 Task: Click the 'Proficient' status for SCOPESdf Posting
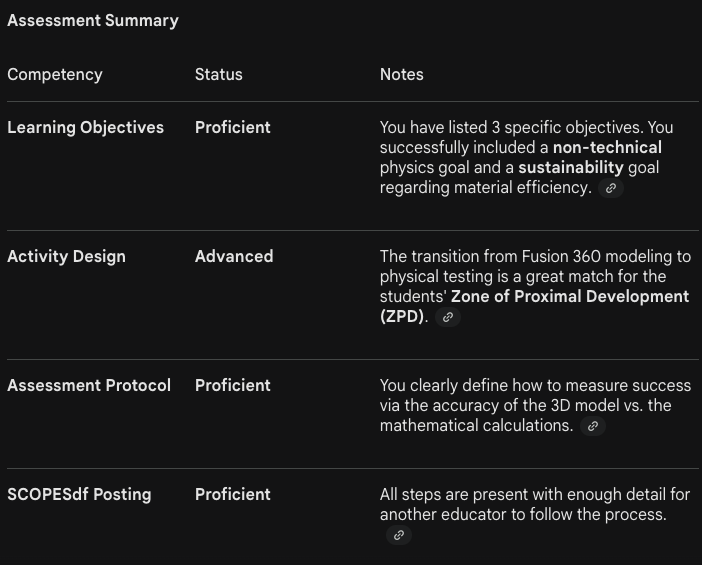click(x=233, y=494)
